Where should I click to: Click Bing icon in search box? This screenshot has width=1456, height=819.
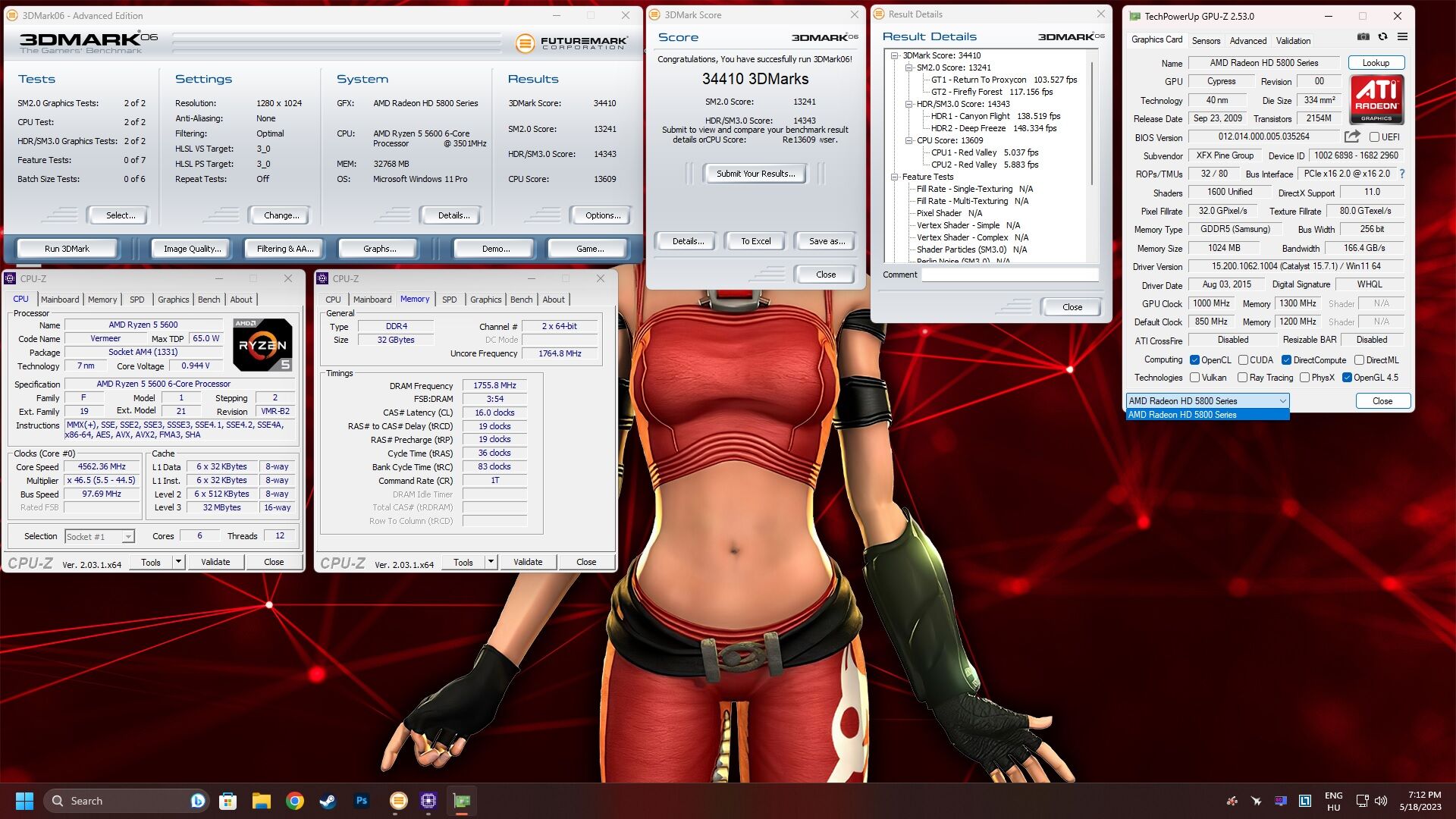click(x=197, y=801)
